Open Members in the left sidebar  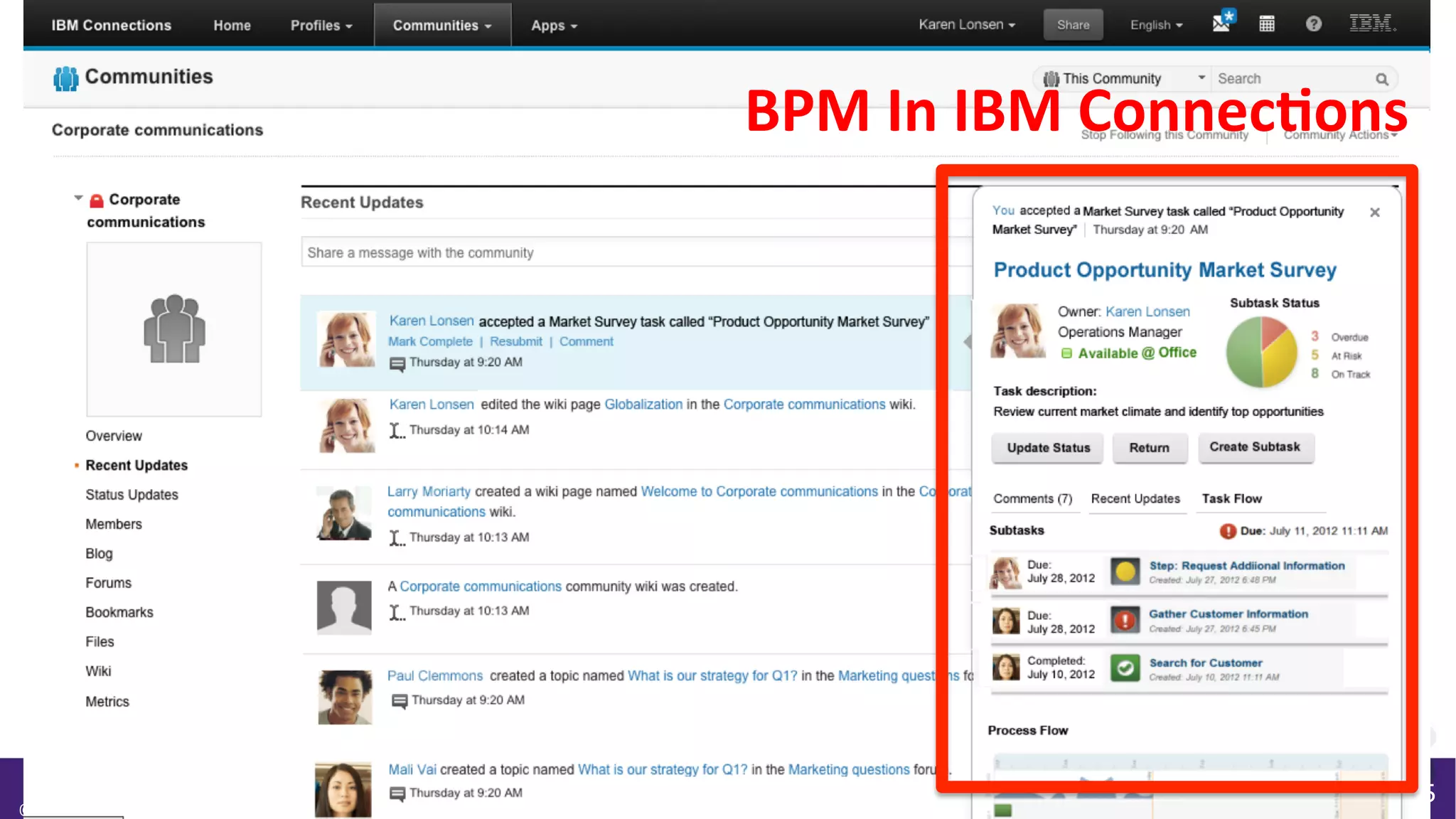click(x=114, y=524)
